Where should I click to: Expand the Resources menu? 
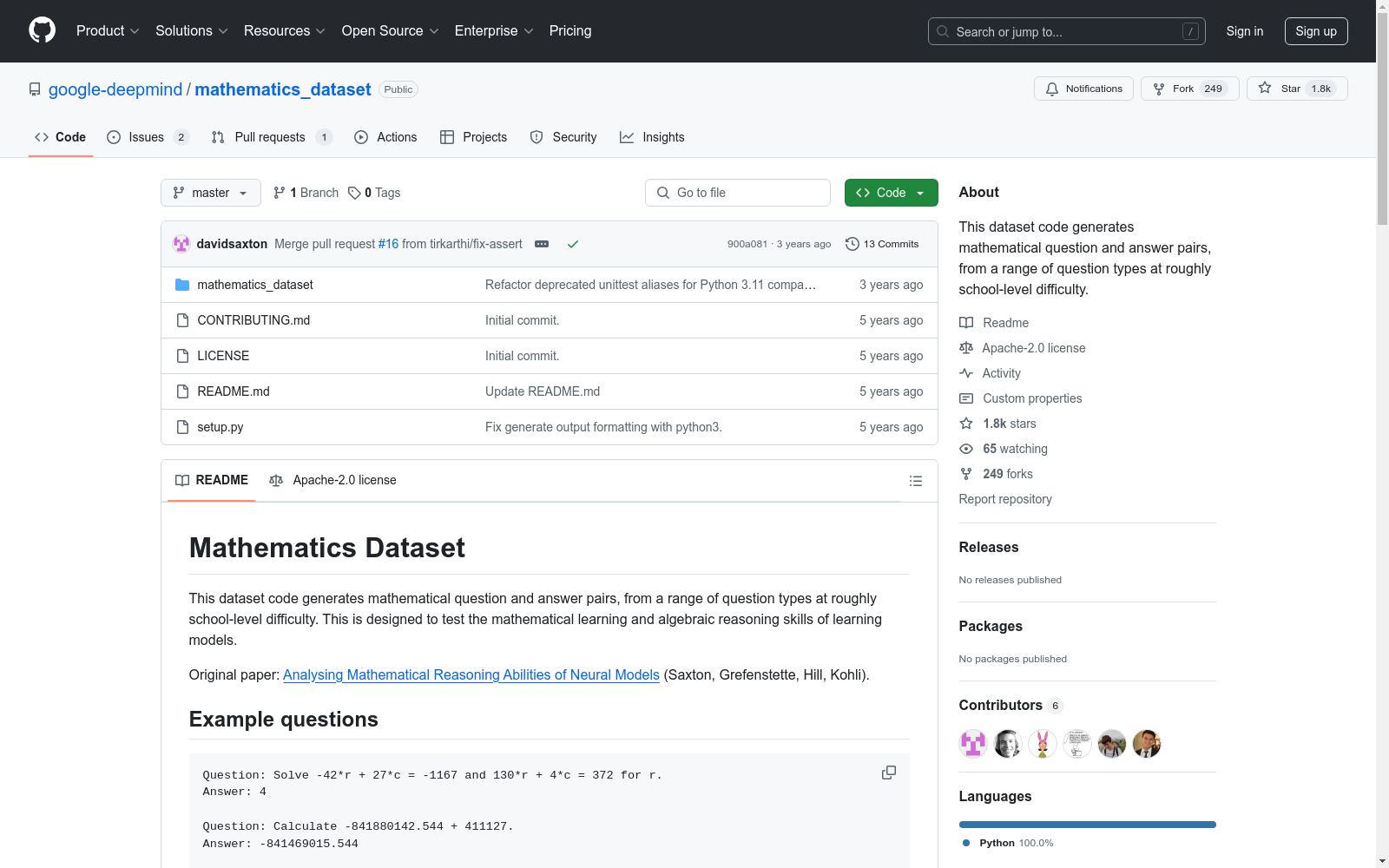point(285,30)
